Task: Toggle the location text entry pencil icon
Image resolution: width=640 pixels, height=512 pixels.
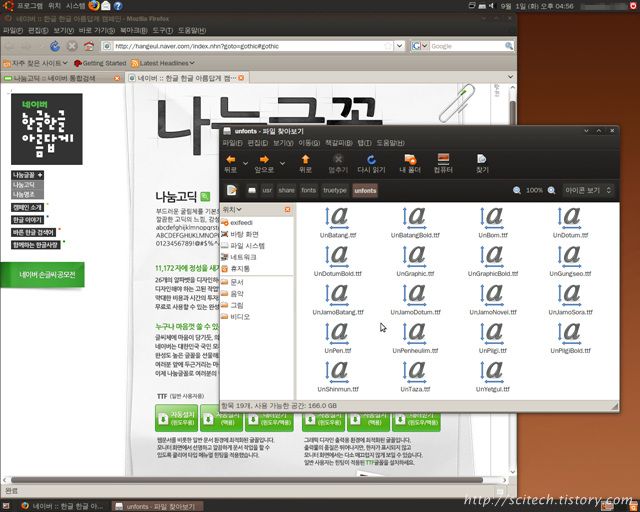Action: pos(232,190)
